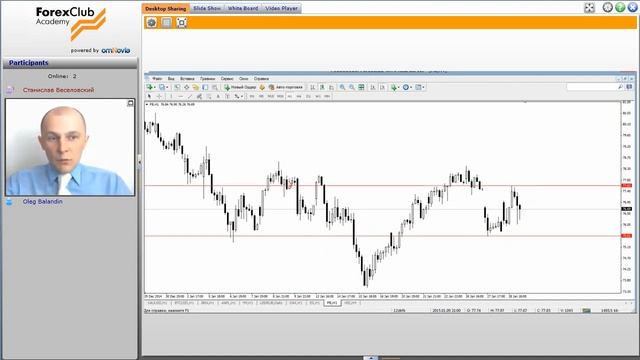
Task: Select the vertical line drawing tool
Action: [x=171, y=96]
